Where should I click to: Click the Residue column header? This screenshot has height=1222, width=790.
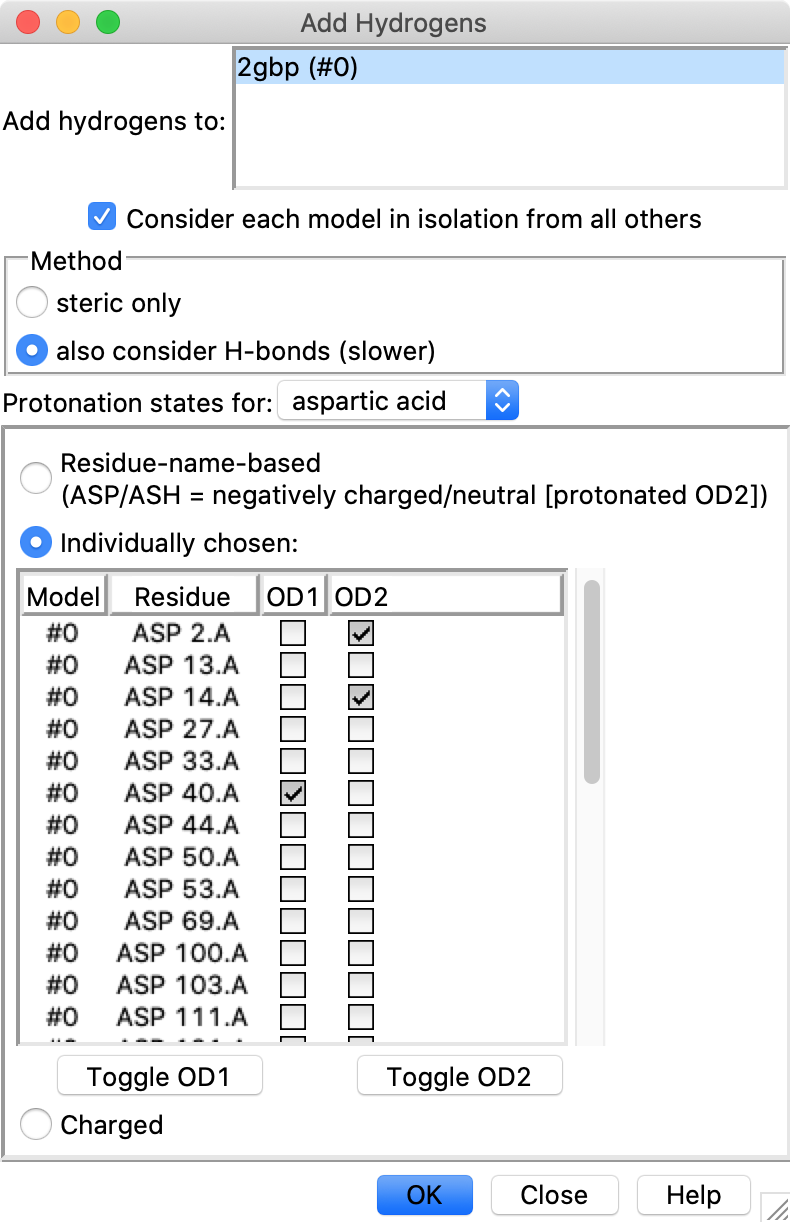click(x=182, y=597)
